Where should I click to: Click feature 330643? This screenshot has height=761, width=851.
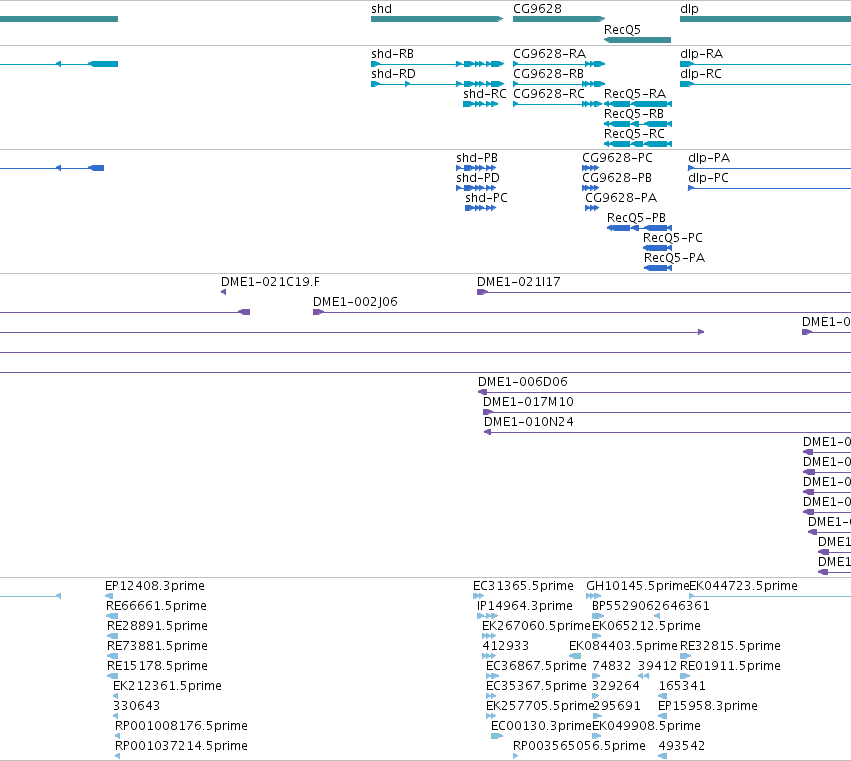coord(116,716)
